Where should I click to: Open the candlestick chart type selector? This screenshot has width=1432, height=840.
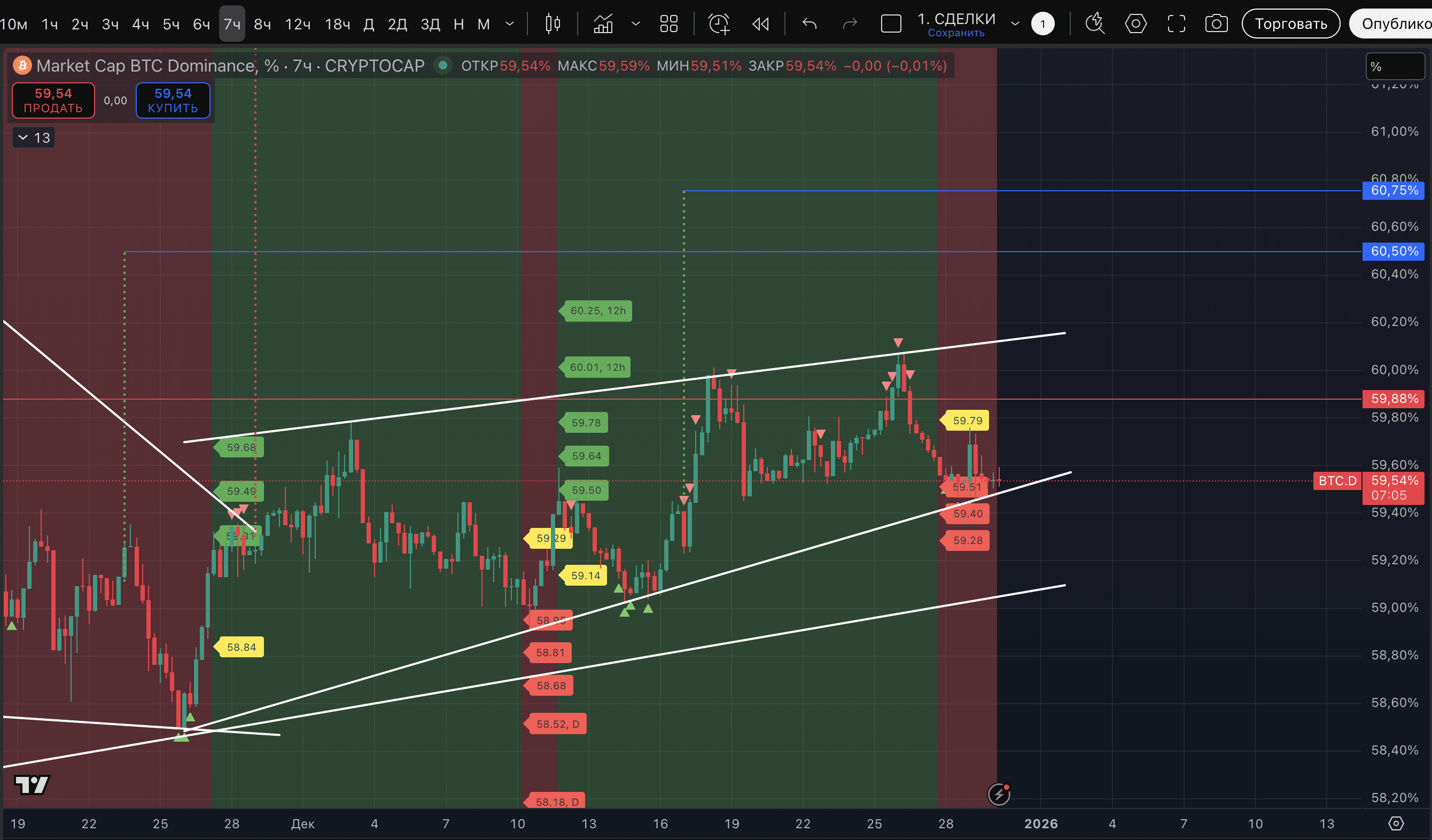(x=552, y=24)
